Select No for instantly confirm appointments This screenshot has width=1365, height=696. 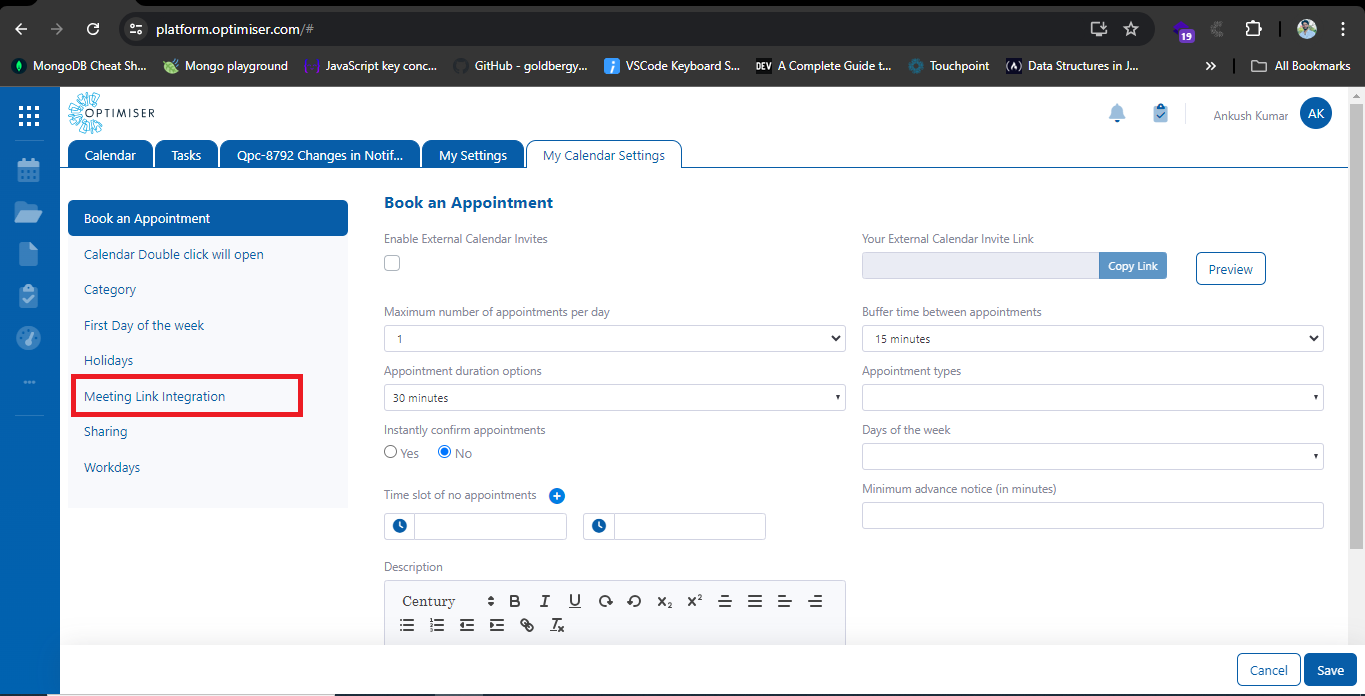[445, 452]
